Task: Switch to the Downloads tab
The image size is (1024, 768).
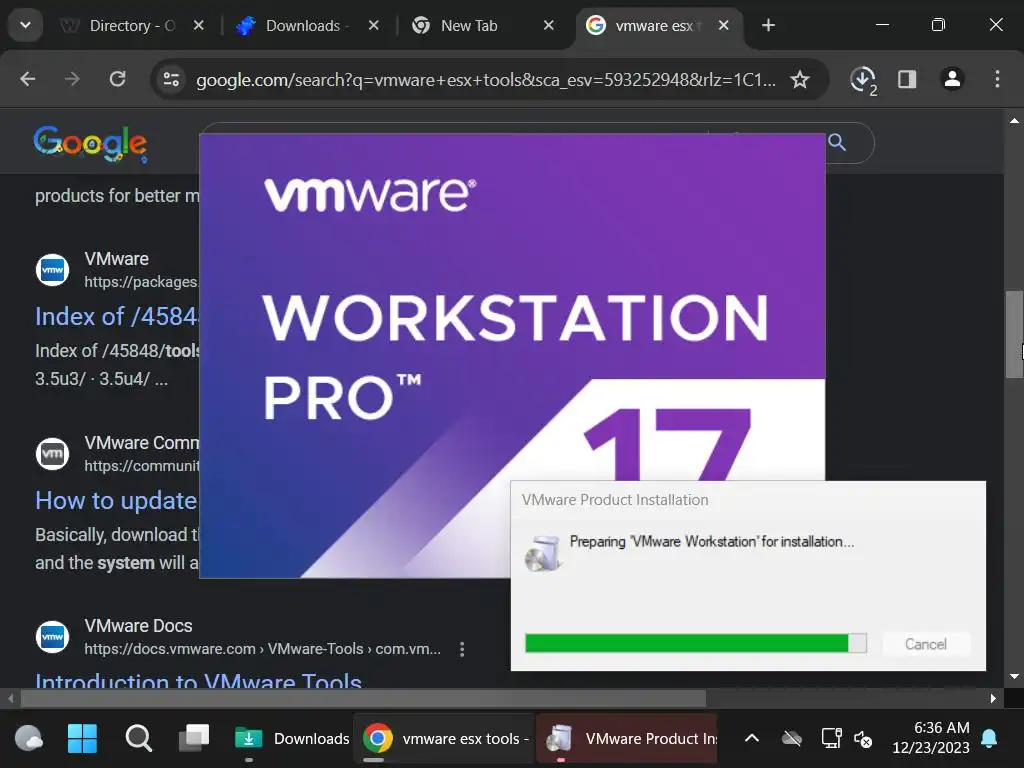Action: (x=307, y=25)
